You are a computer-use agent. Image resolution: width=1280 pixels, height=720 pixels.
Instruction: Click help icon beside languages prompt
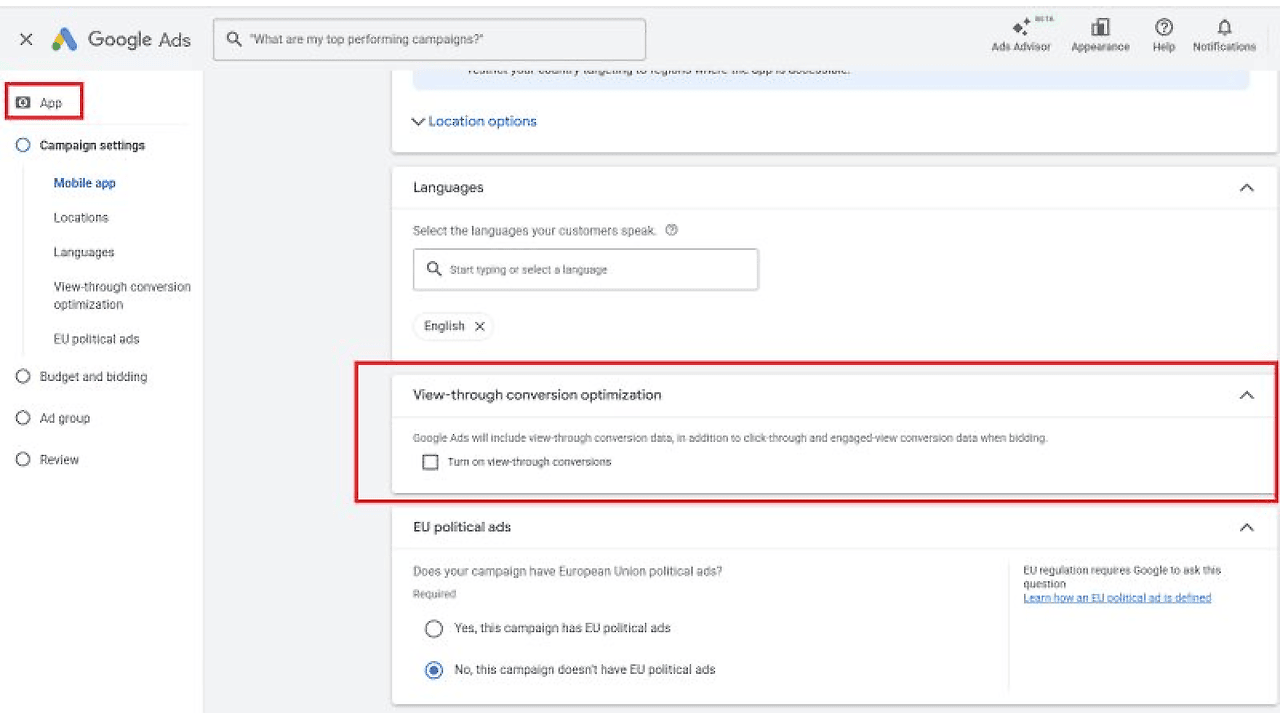[671, 230]
